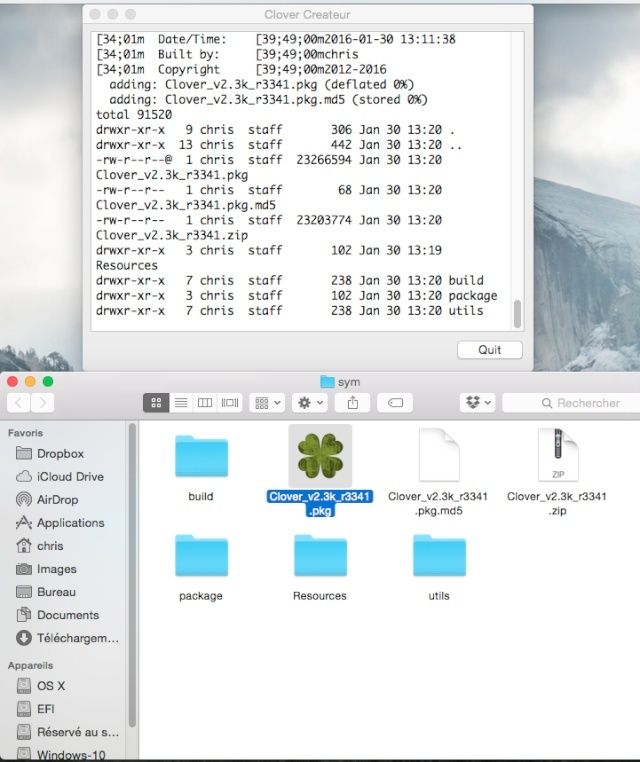Click the 'Clover_v2.3k_r3341.pkg (deflated 0%)' log line
The width and height of the screenshot is (640, 762).
261,85
